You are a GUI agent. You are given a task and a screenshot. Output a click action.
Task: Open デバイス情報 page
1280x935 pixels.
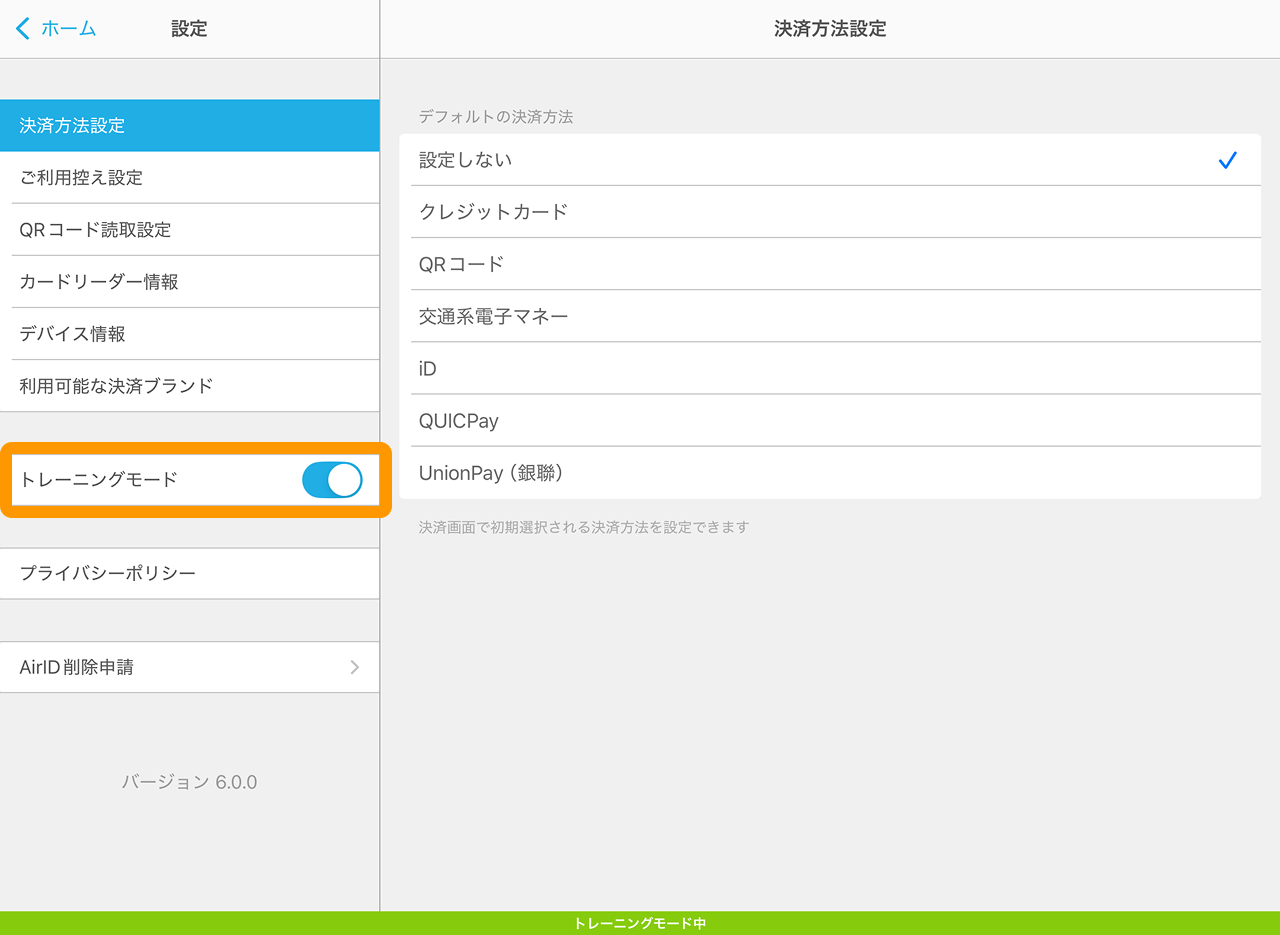(x=190, y=334)
